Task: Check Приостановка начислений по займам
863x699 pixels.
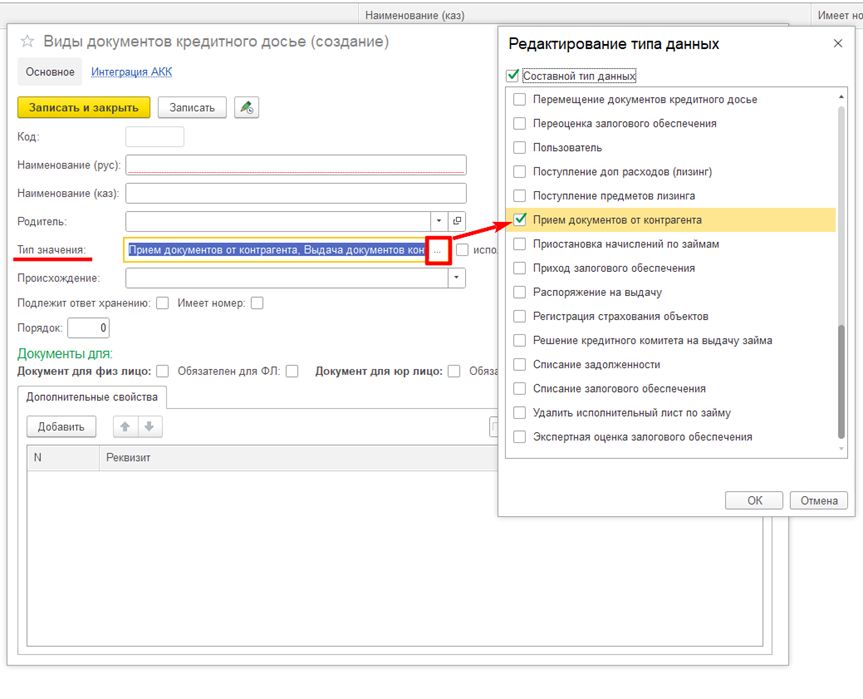Action: coord(520,244)
